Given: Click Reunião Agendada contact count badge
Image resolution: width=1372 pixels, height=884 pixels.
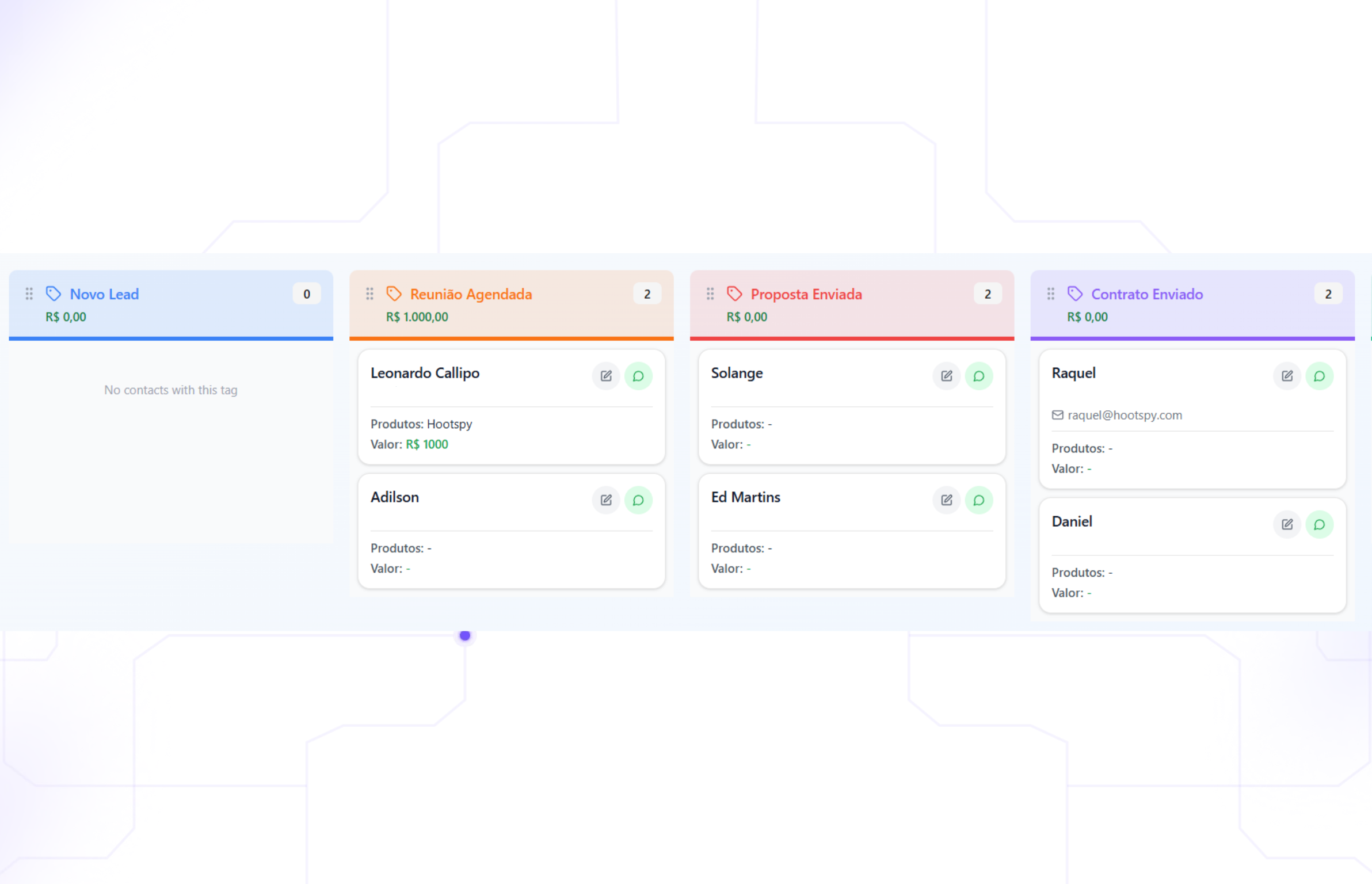Looking at the screenshot, I should [x=647, y=294].
